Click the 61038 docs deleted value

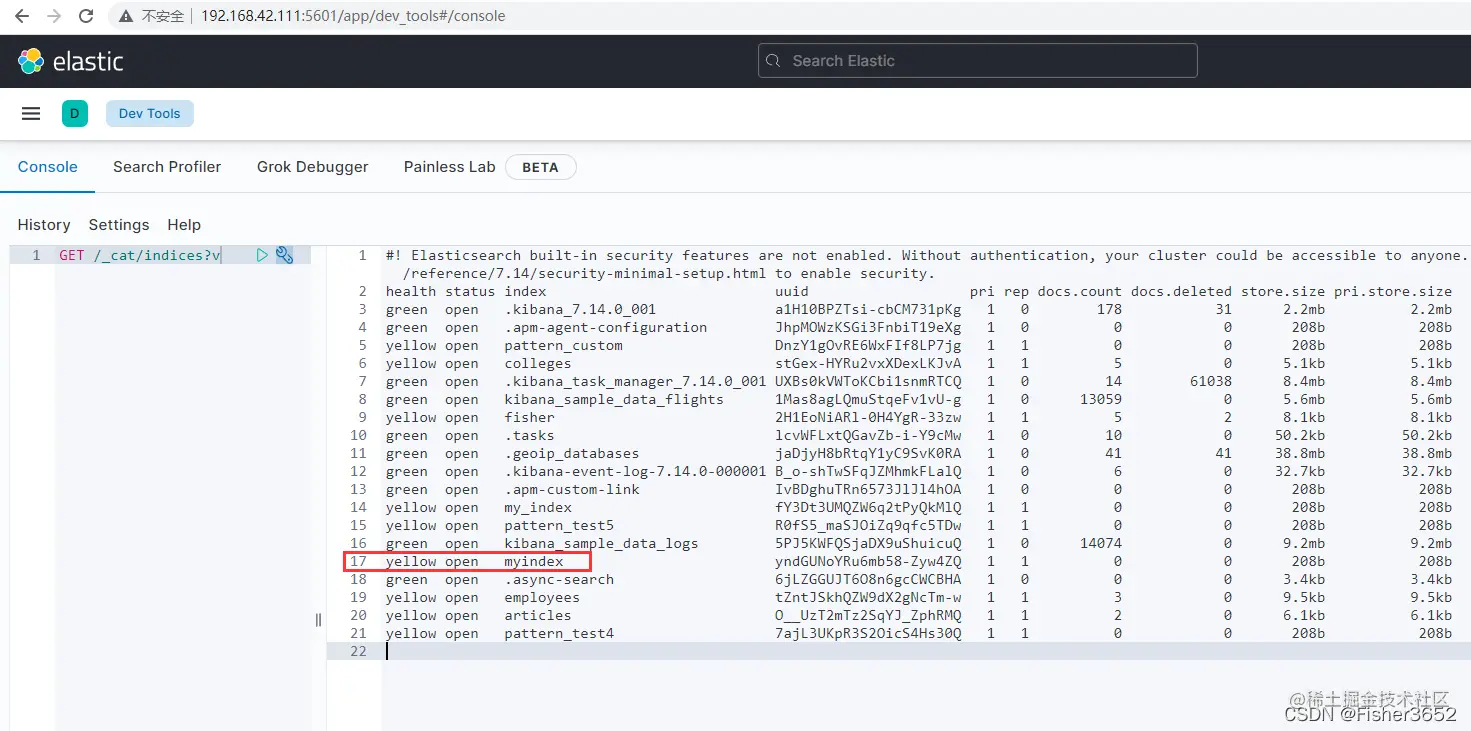tap(1211, 381)
